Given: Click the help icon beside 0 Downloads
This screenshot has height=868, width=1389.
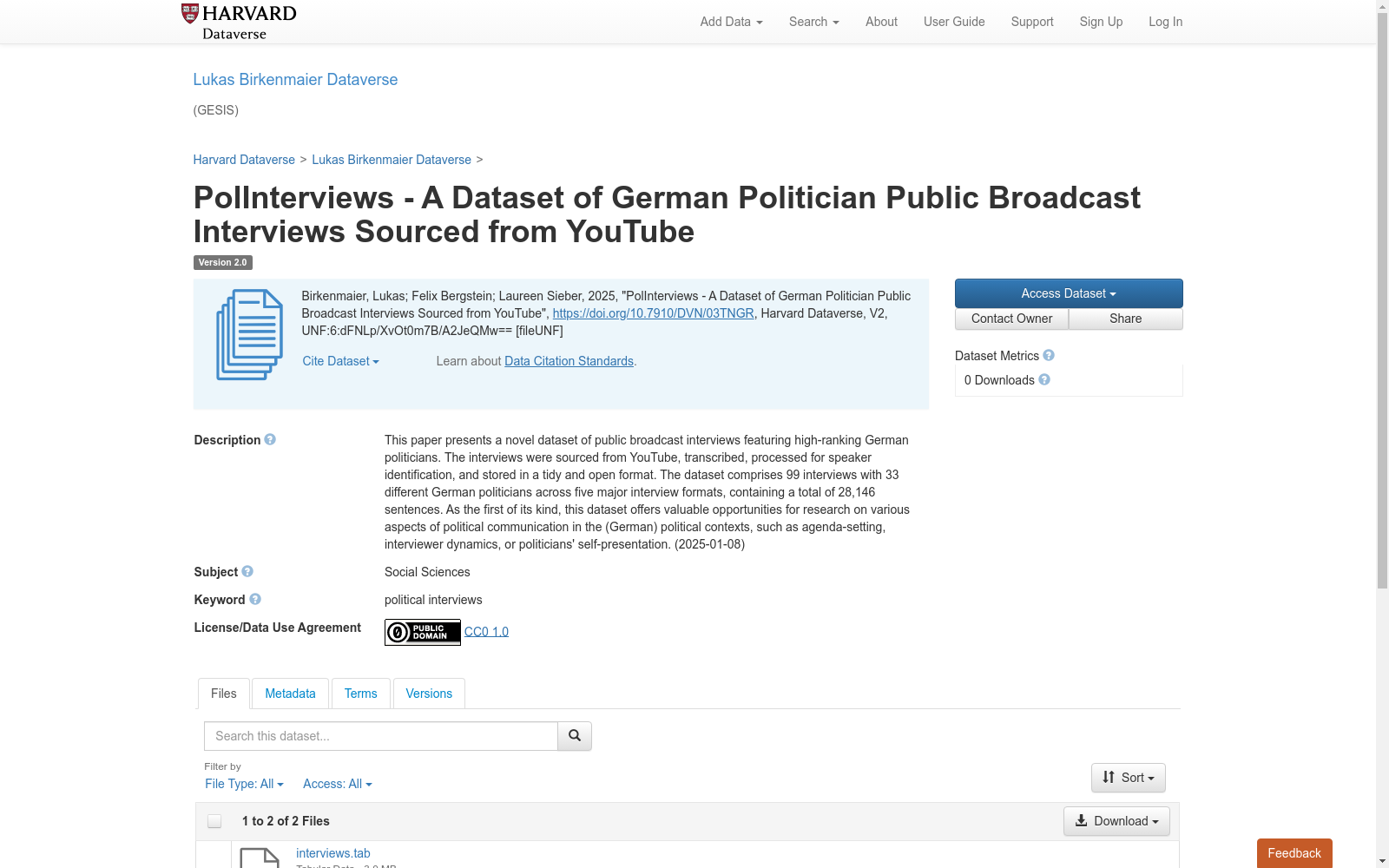Looking at the screenshot, I should tap(1044, 380).
